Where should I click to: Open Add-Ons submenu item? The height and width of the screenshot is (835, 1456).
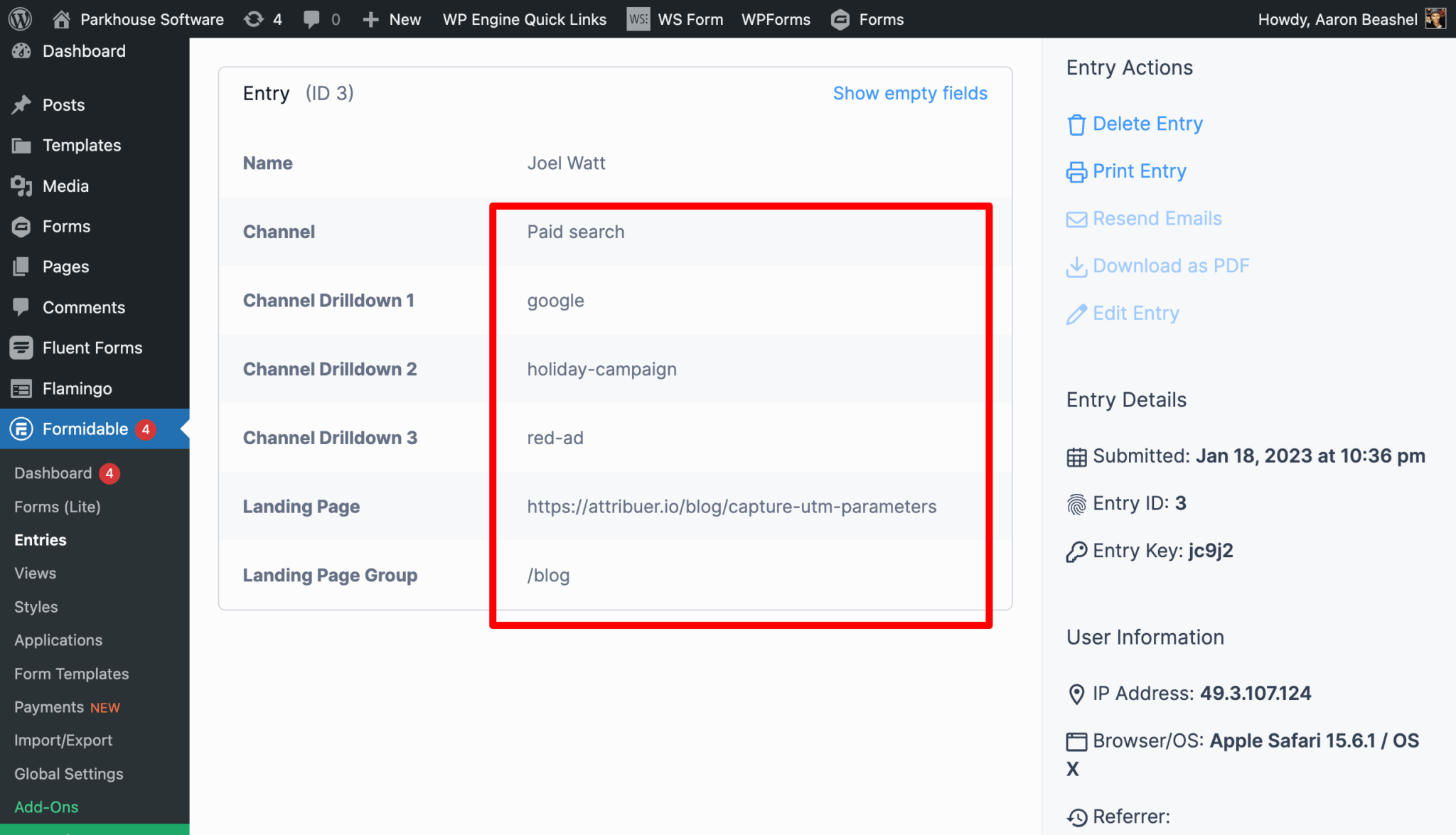(46, 807)
